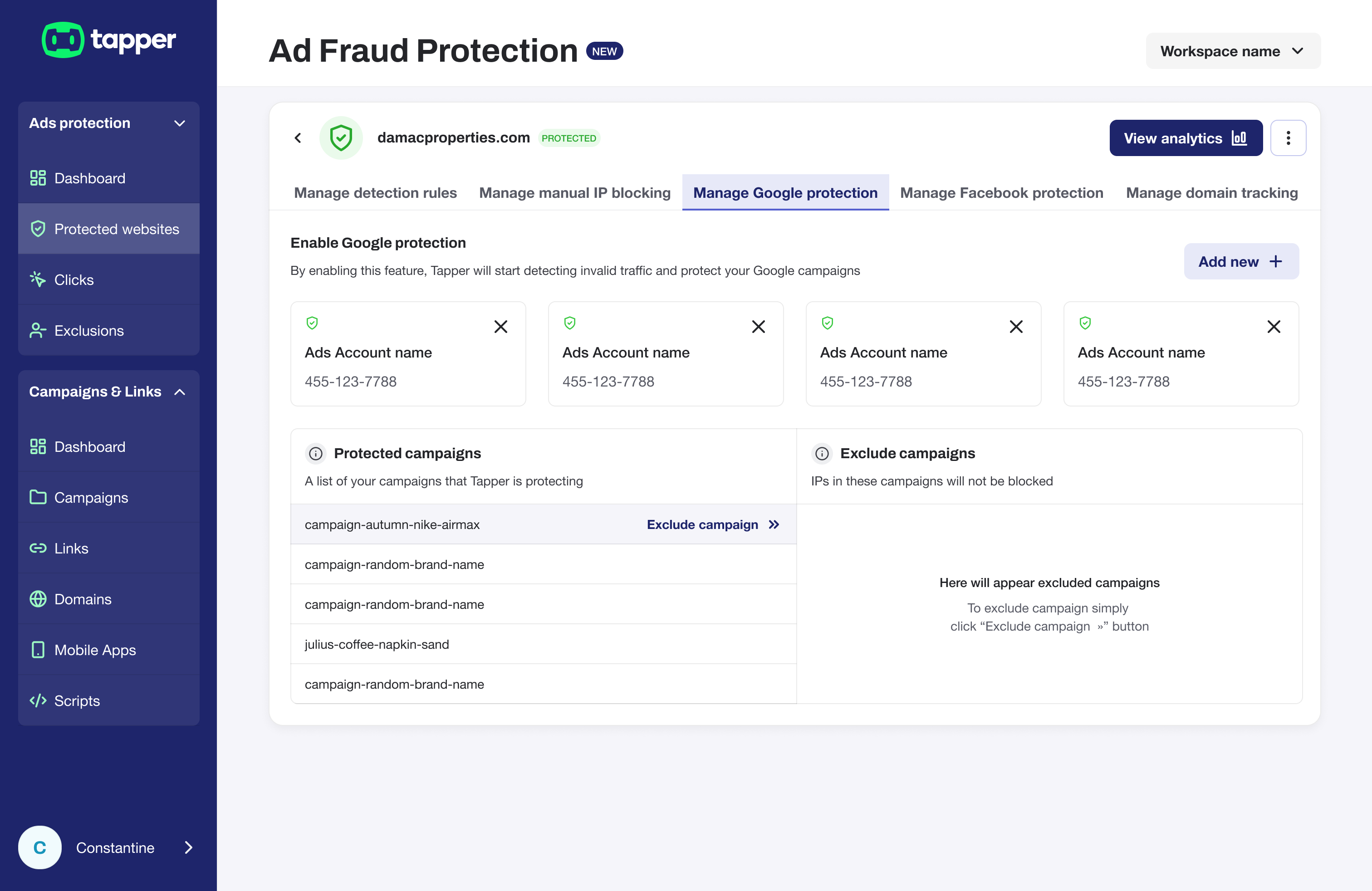
Task: Switch to Manage Facebook protection tab
Action: (x=1001, y=192)
